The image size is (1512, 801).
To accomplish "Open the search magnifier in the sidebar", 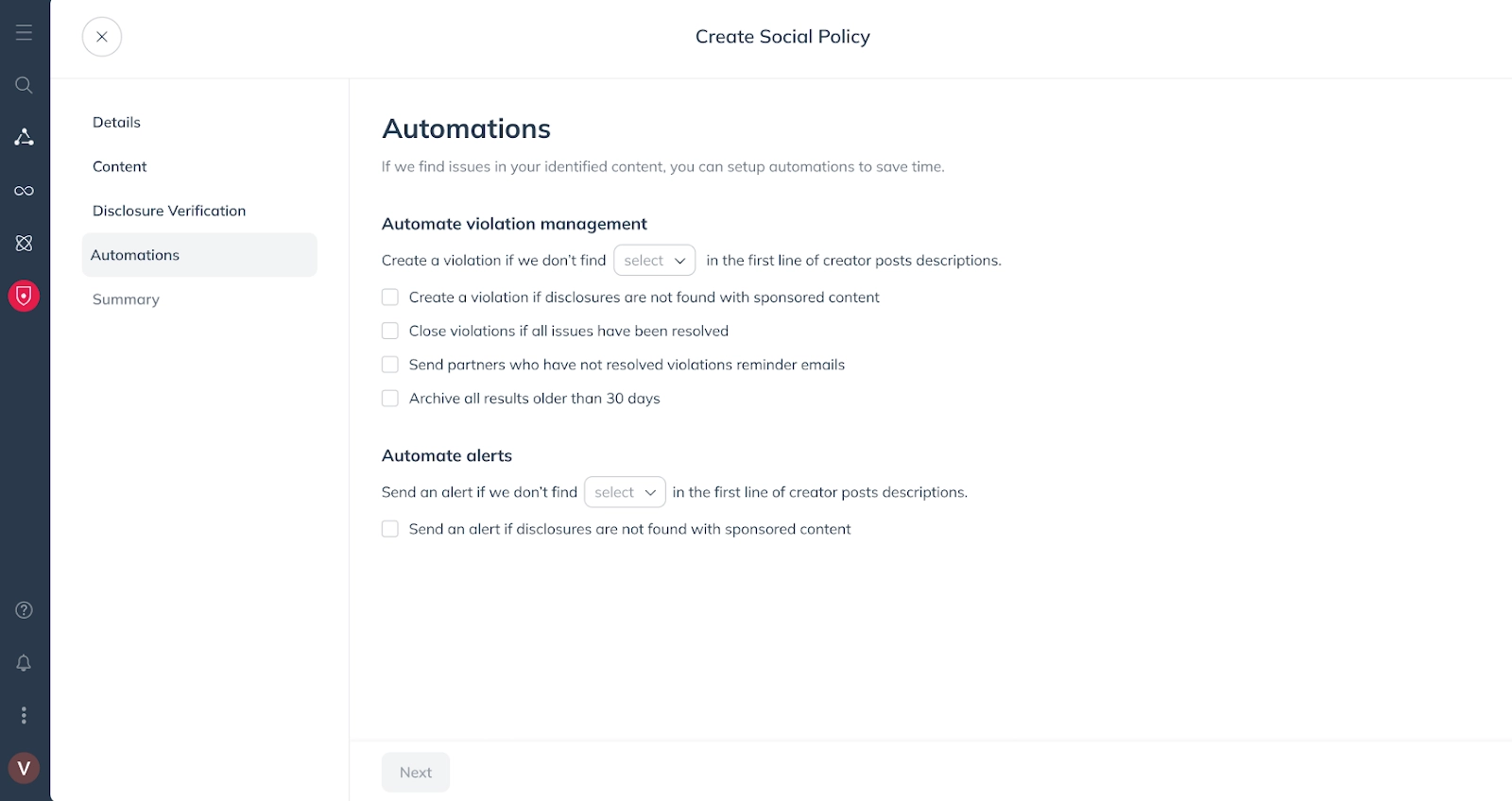I will point(24,85).
